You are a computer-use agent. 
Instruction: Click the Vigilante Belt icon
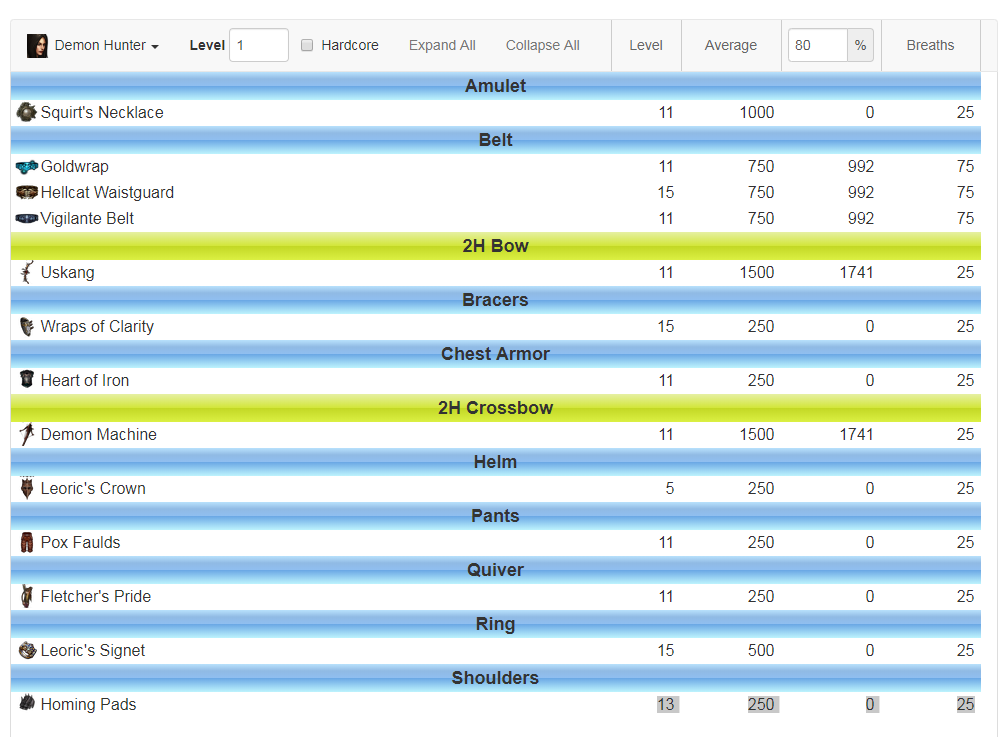26,219
